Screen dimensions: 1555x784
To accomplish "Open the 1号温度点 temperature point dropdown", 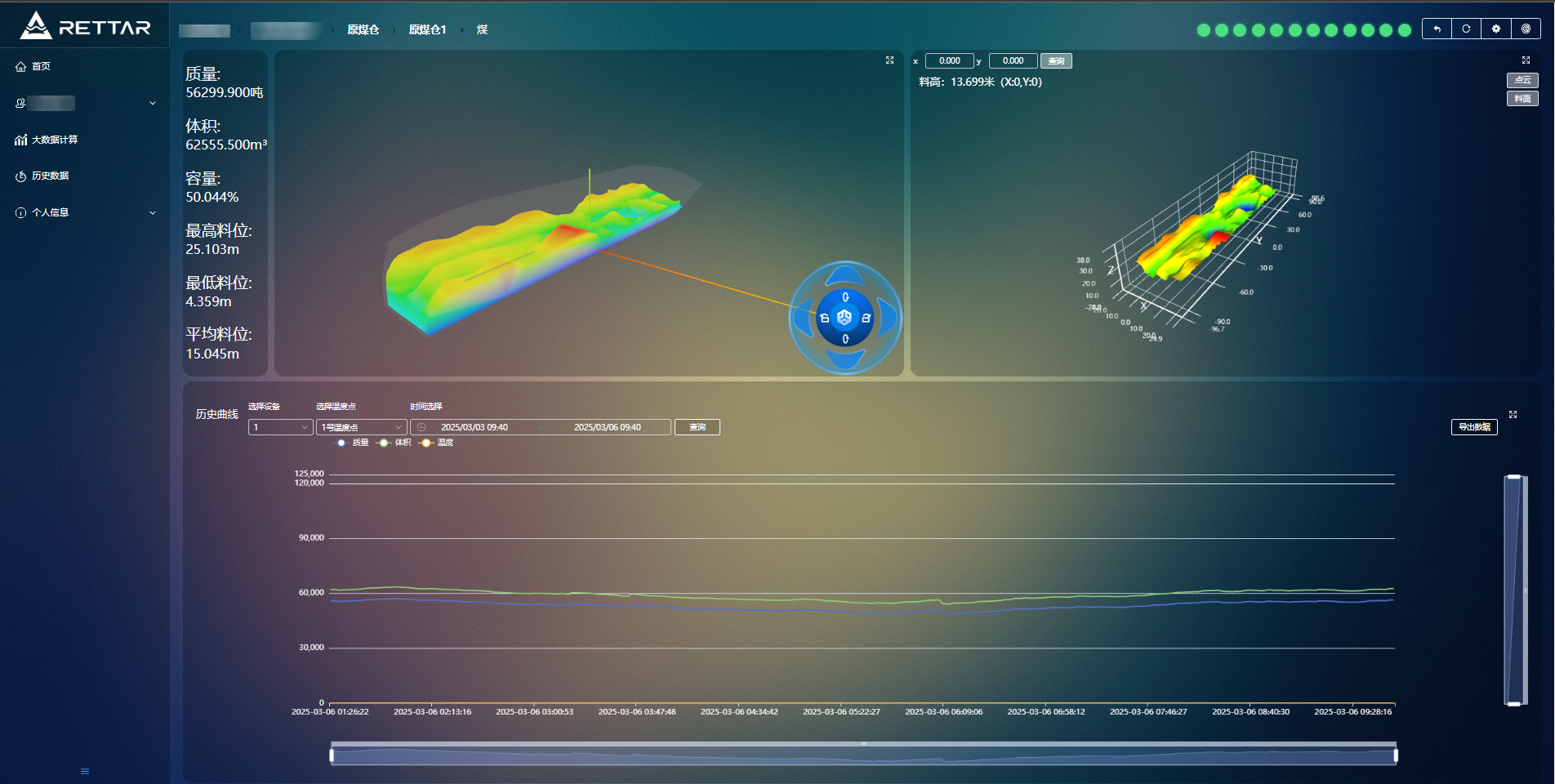I will point(361,427).
